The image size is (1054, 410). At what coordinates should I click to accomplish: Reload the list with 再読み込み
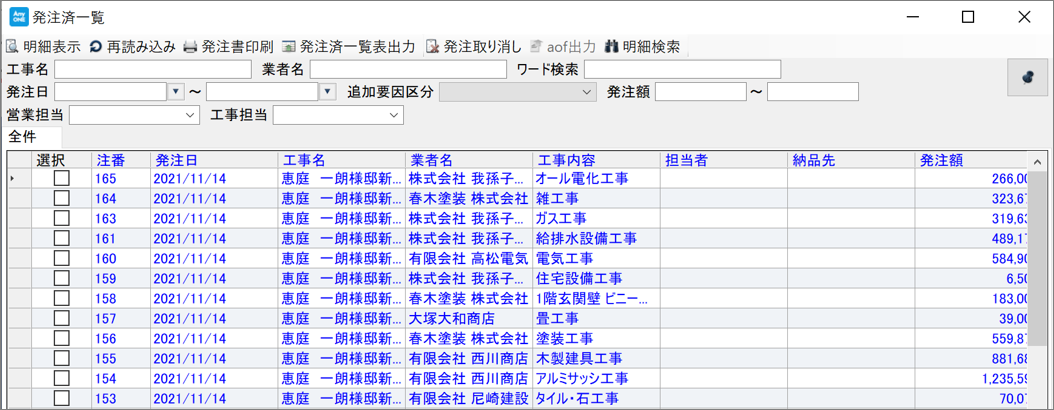tap(132, 47)
